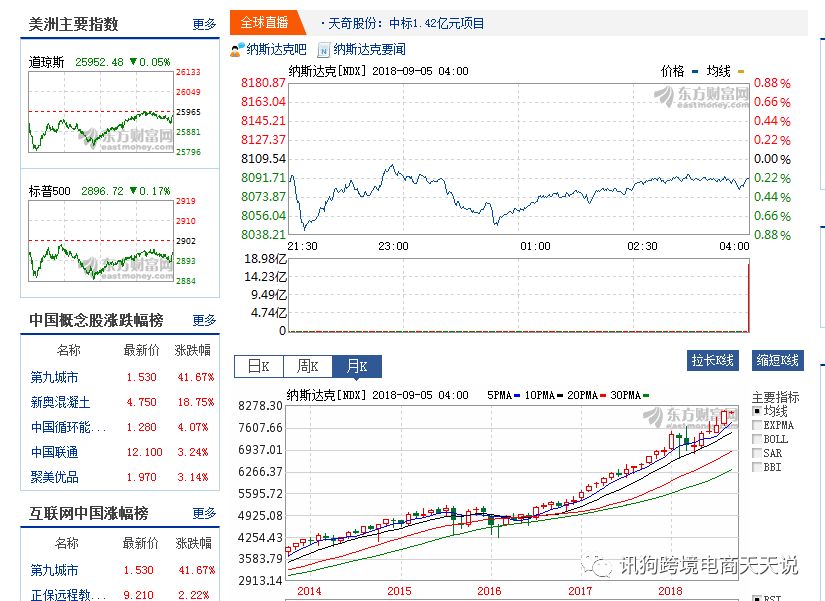The image size is (825, 601).
Task: Click the 01:00 time label on intraday chart
Action: point(535,246)
